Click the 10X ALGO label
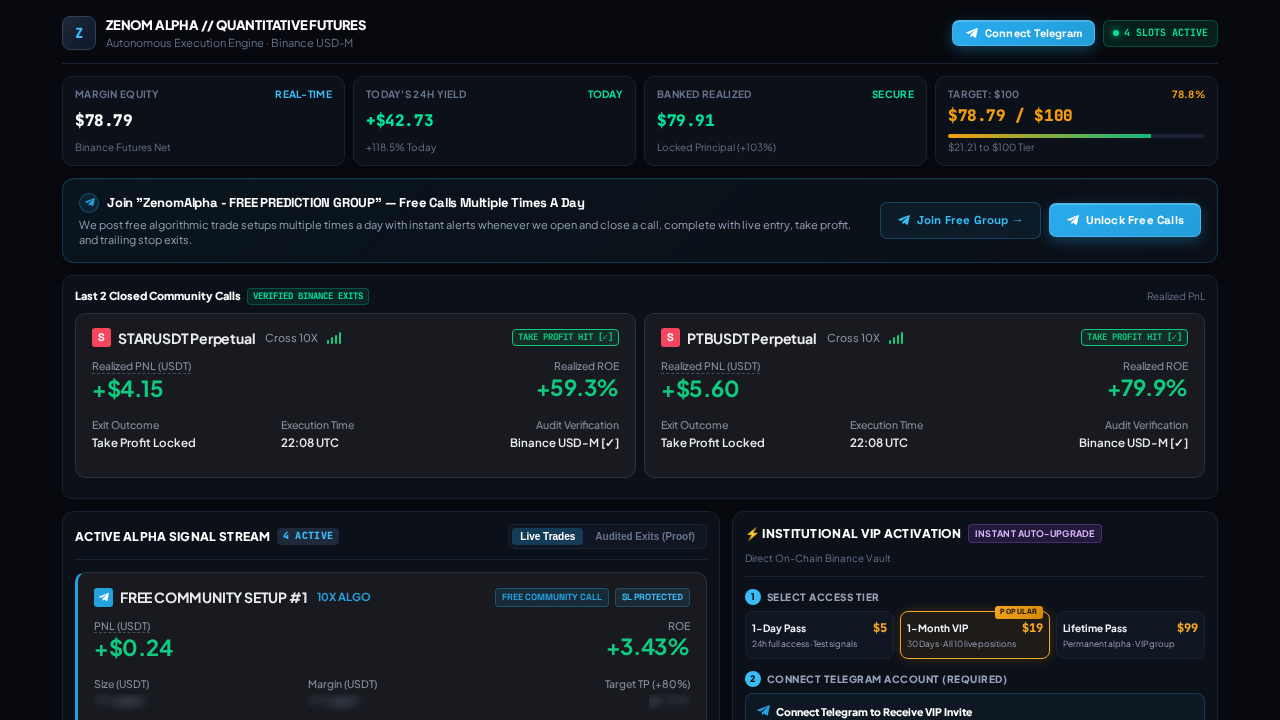Screen dimensions: 1280x720 pyautogui.click(x=344, y=597)
